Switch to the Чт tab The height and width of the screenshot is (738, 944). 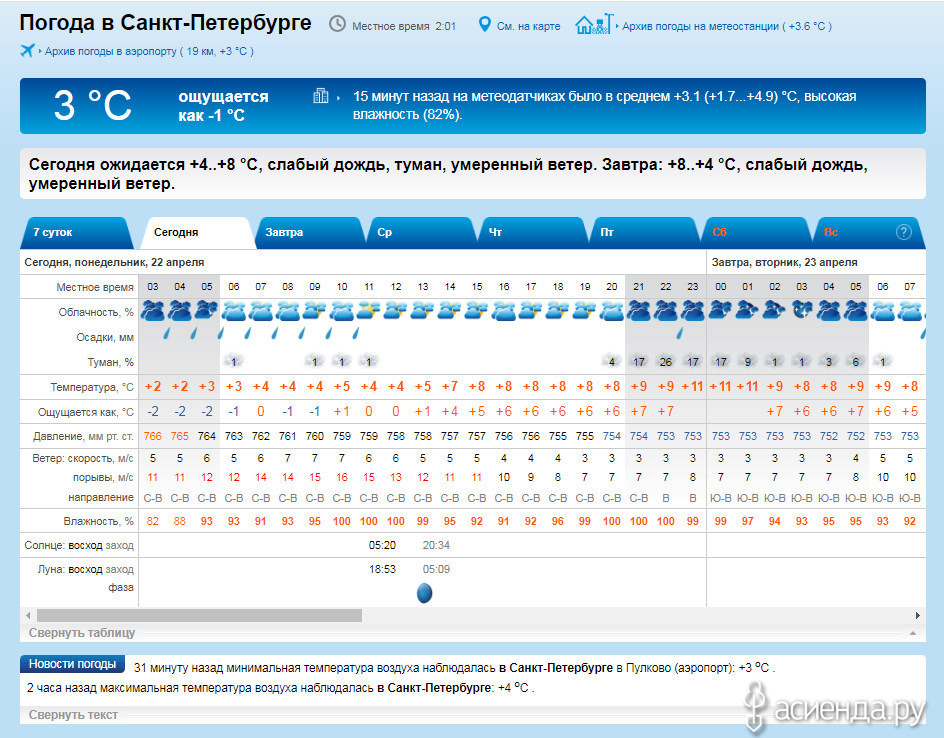(532, 232)
